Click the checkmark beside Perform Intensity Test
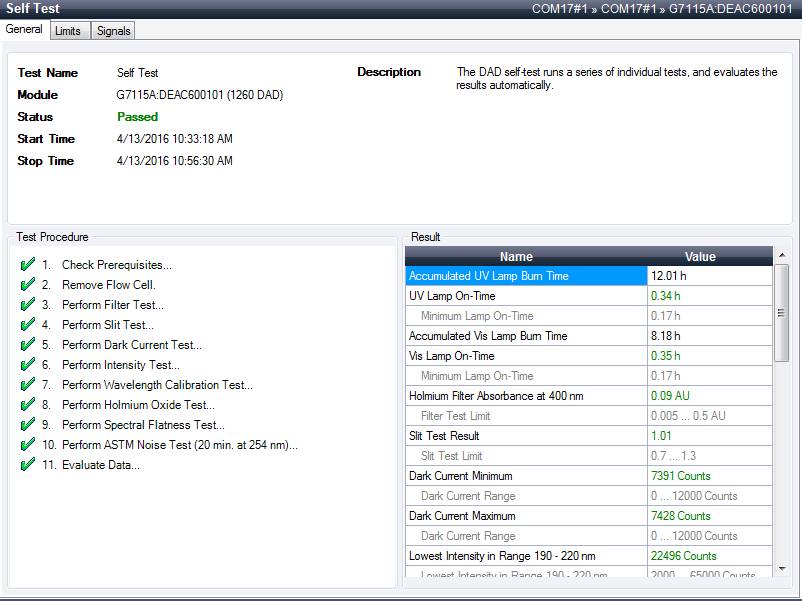The height and width of the screenshot is (601, 802). click(x=27, y=365)
